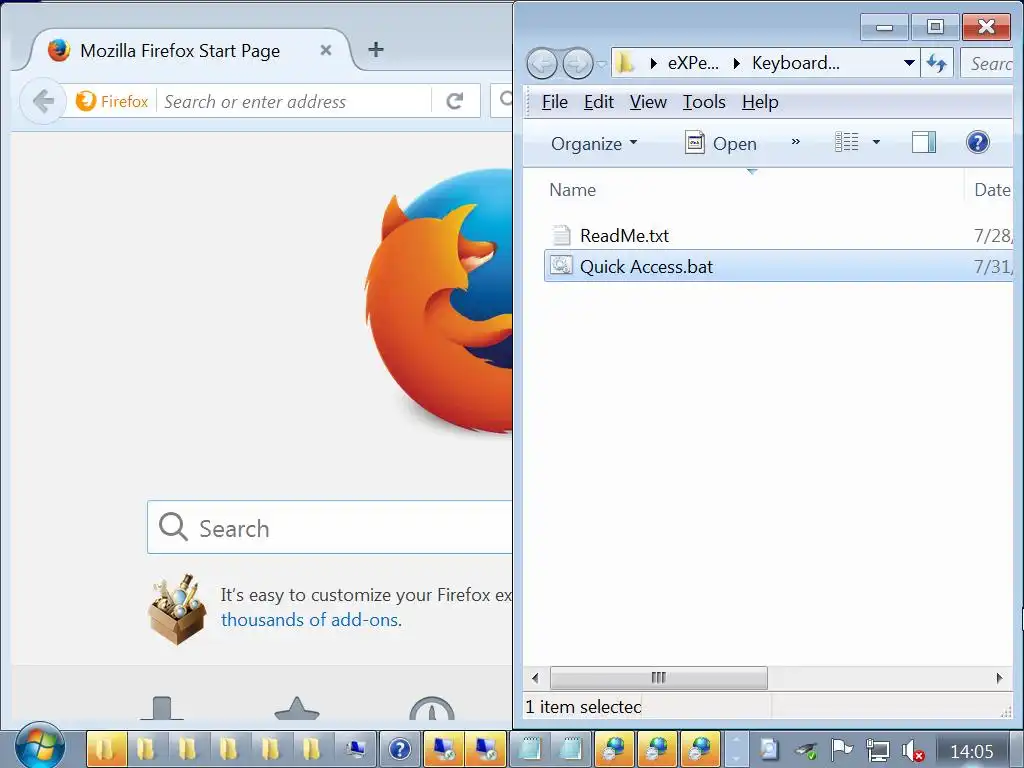
Task: Click the '1 item selected' status text
Action: [x=583, y=707]
